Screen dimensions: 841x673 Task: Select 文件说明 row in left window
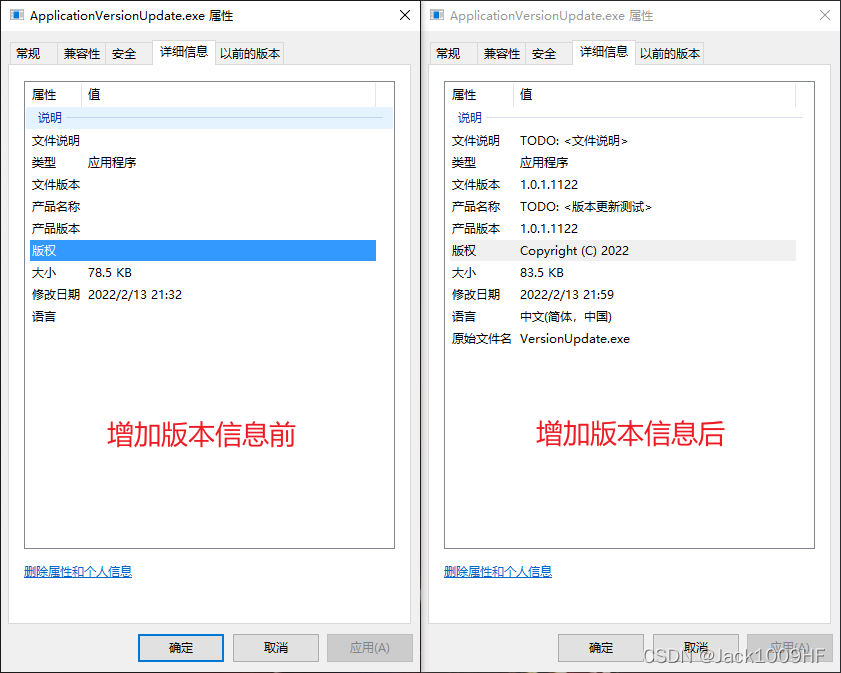coord(203,140)
